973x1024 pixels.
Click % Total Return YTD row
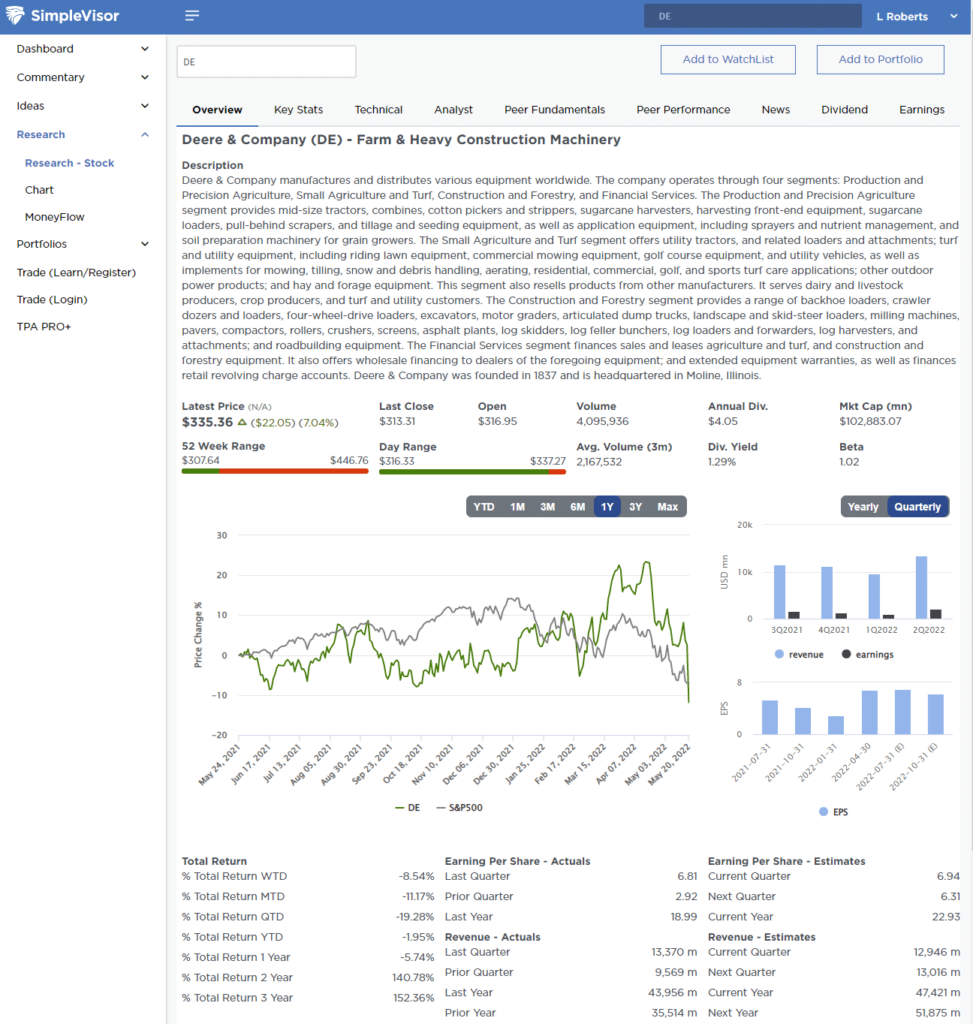point(308,937)
